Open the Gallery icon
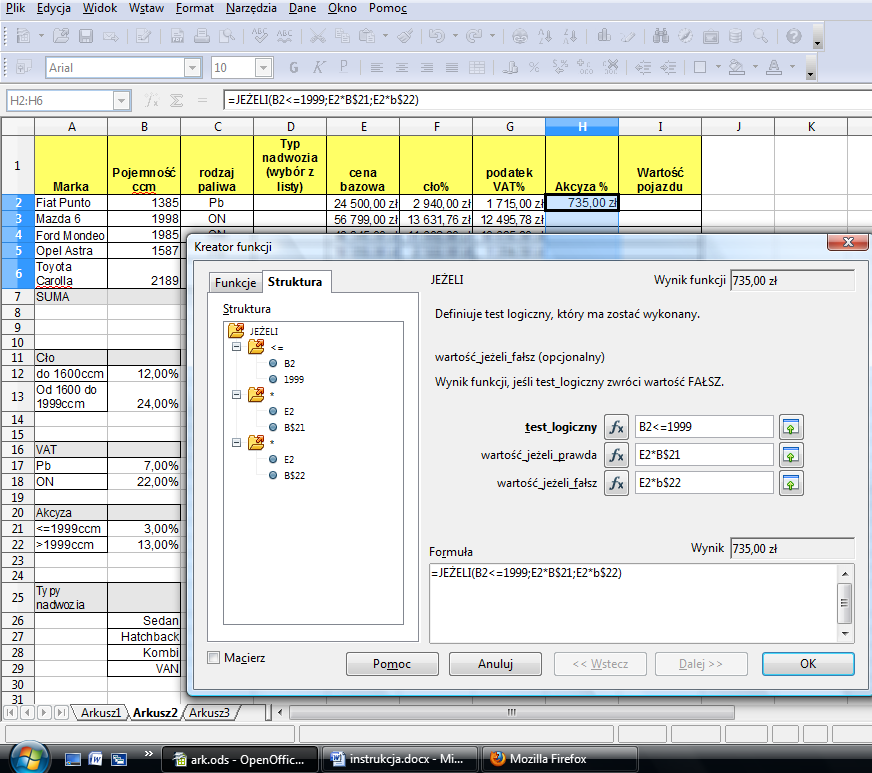The height and width of the screenshot is (773, 872). pyautogui.click(x=711, y=37)
